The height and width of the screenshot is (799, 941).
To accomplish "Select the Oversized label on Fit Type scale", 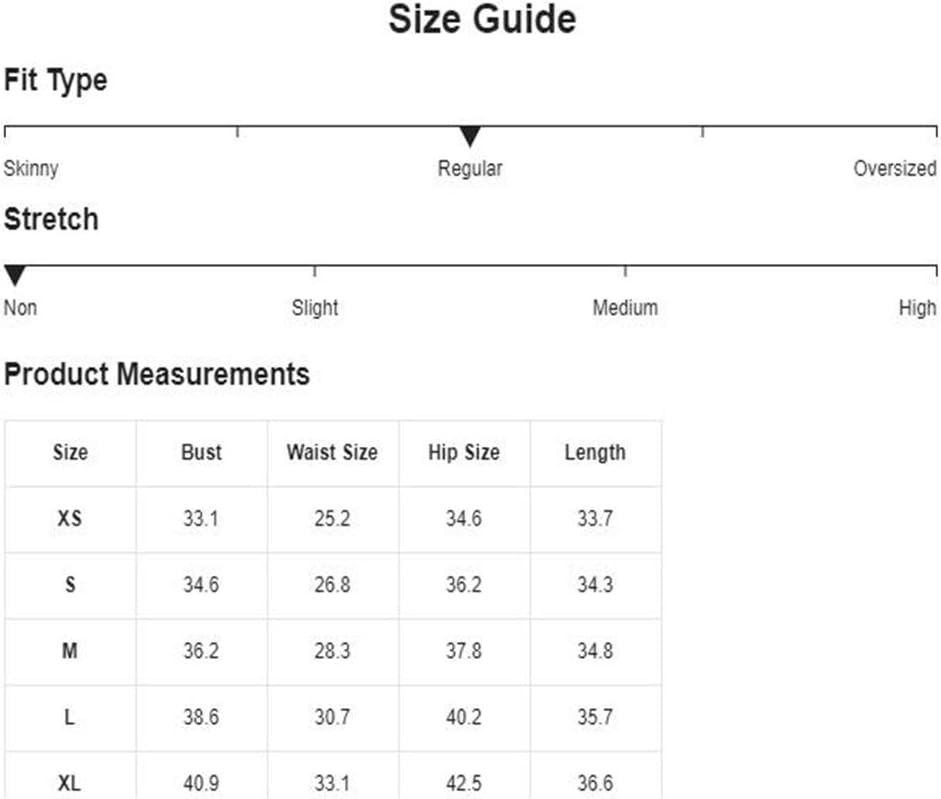I will [x=895, y=168].
